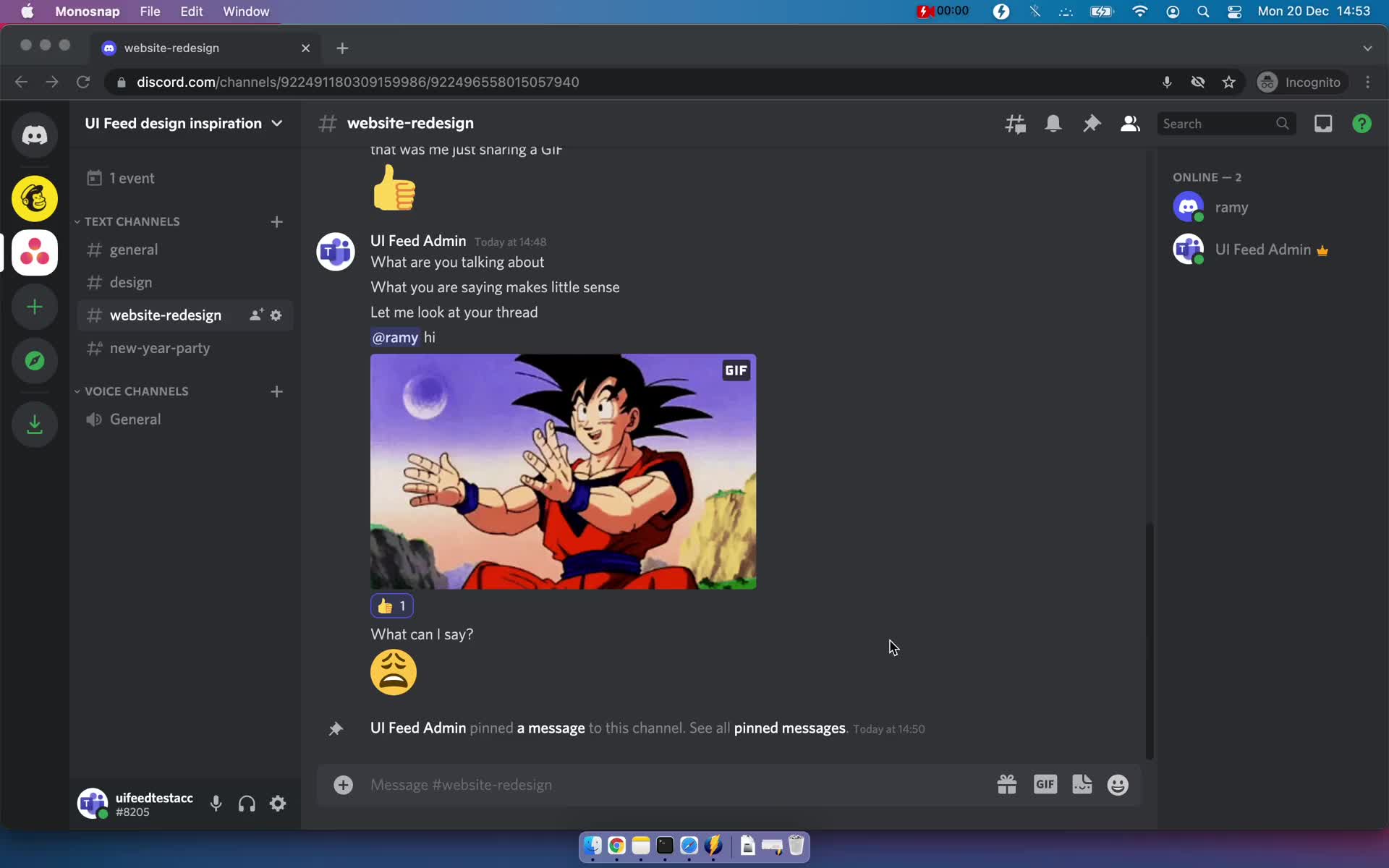Viewport: 1389px width, 868px height.
Task: Open 'pinned messages' link
Action: tap(789, 728)
